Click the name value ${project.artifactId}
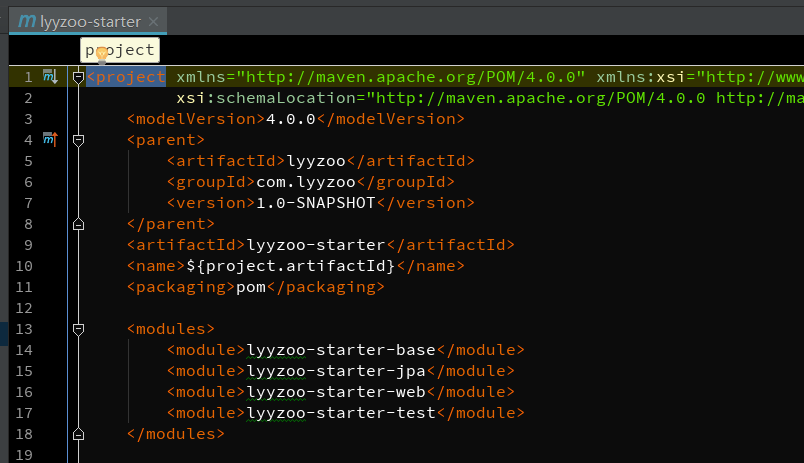This screenshot has width=804, height=463. tap(291, 266)
